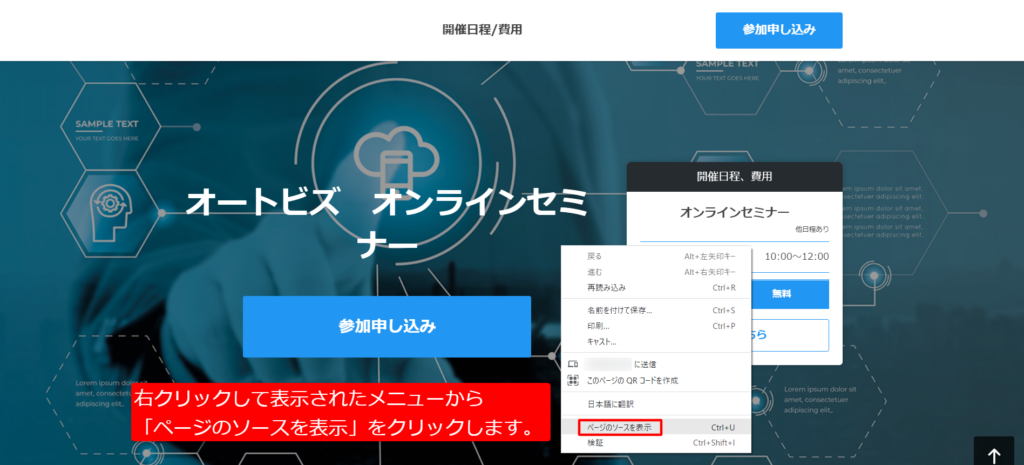Click the 10:00～12:00 time text
This screenshot has height=465, width=1024.
pos(797,257)
